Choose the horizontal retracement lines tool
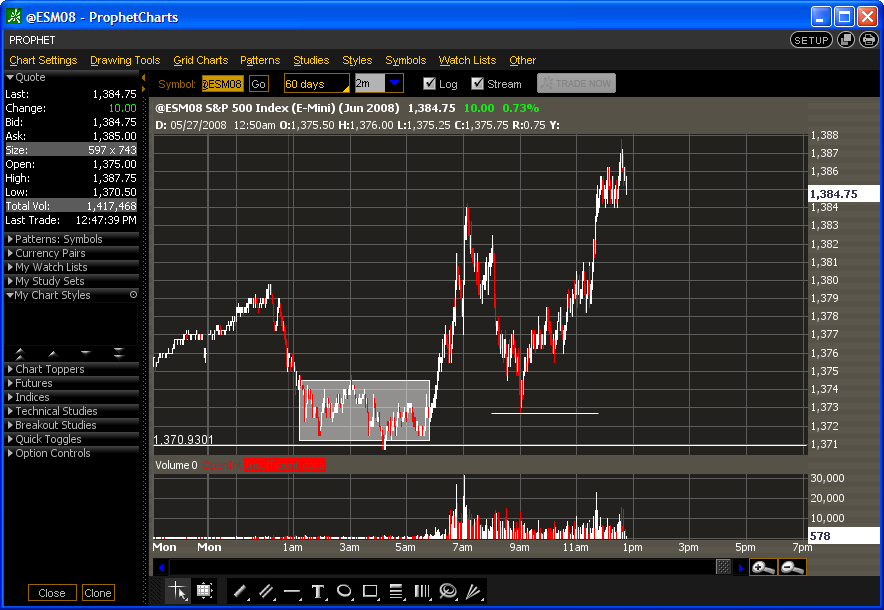This screenshot has width=884, height=610. coord(396,591)
